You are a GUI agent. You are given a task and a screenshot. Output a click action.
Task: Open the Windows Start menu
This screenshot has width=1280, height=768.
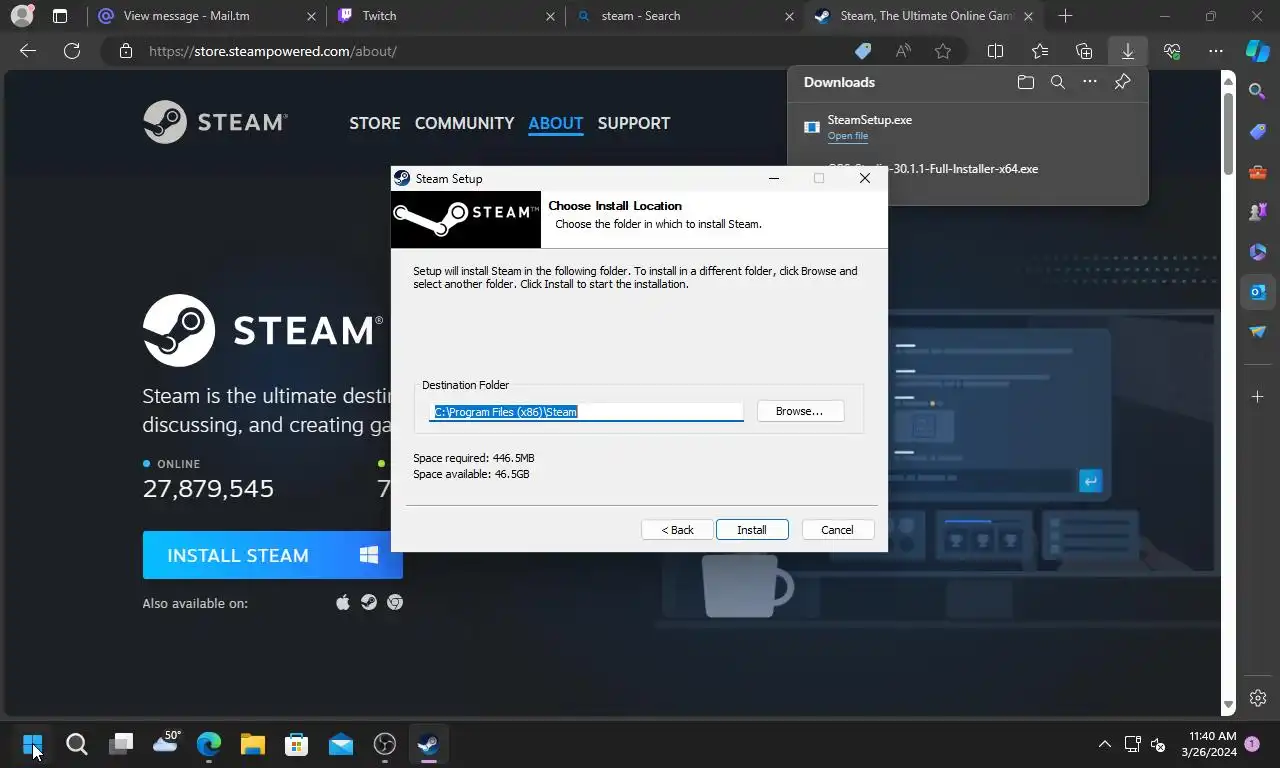pyautogui.click(x=32, y=744)
